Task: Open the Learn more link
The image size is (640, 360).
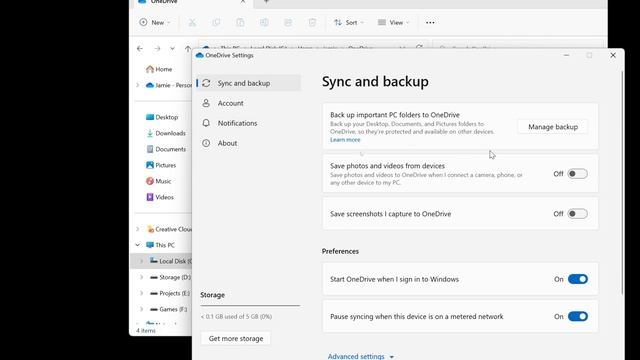Action: (x=345, y=140)
